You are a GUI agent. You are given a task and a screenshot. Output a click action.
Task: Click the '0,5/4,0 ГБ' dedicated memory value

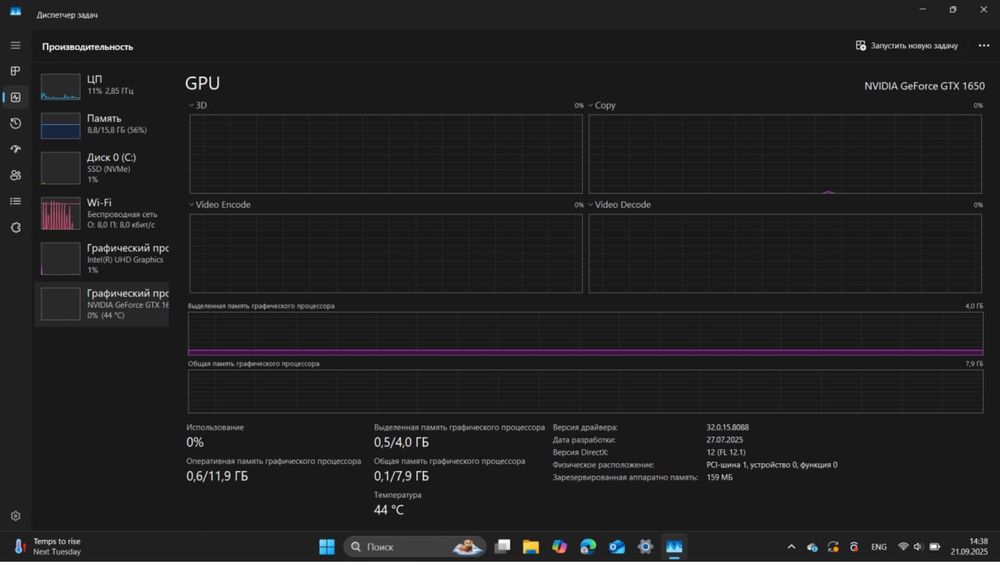click(401, 442)
